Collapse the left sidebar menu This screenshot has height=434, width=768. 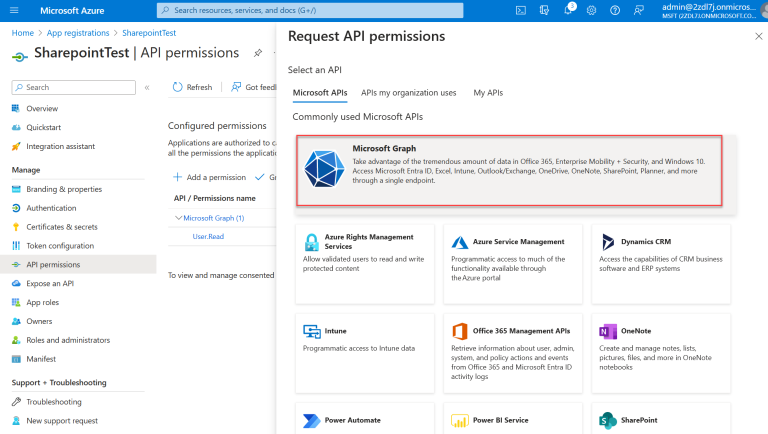147,87
